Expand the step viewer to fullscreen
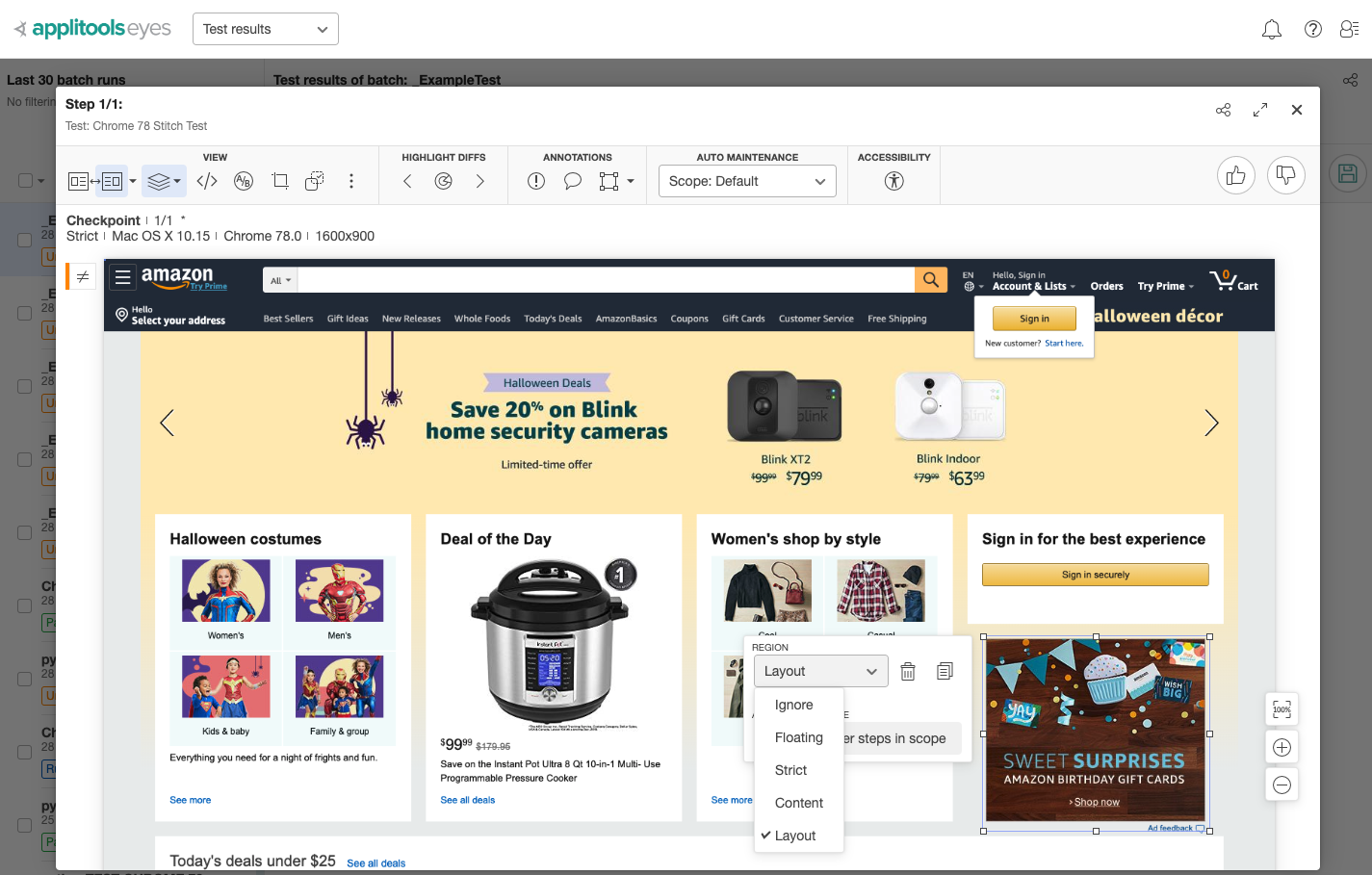Image resolution: width=1372 pixels, height=875 pixels. click(1260, 110)
